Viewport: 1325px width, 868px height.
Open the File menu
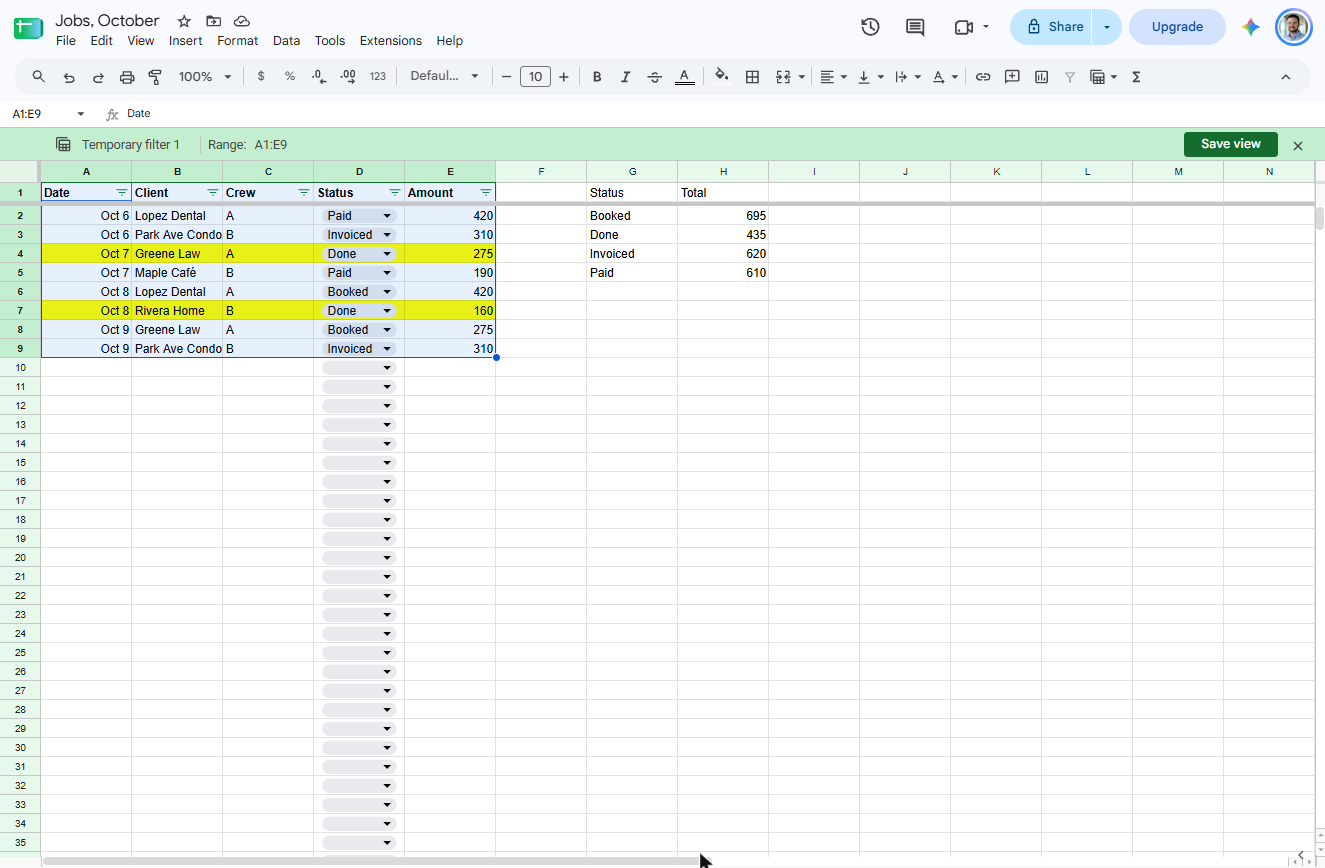click(66, 41)
